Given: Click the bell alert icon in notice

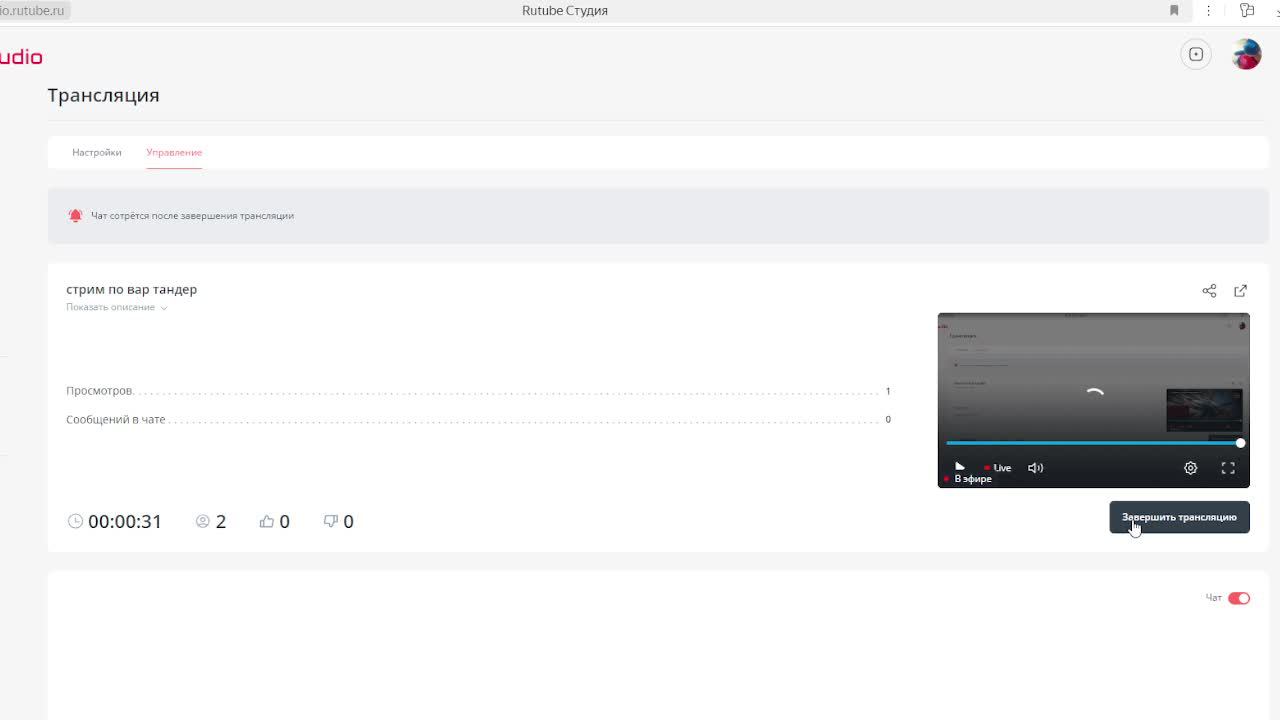Looking at the screenshot, I should tap(75, 215).
